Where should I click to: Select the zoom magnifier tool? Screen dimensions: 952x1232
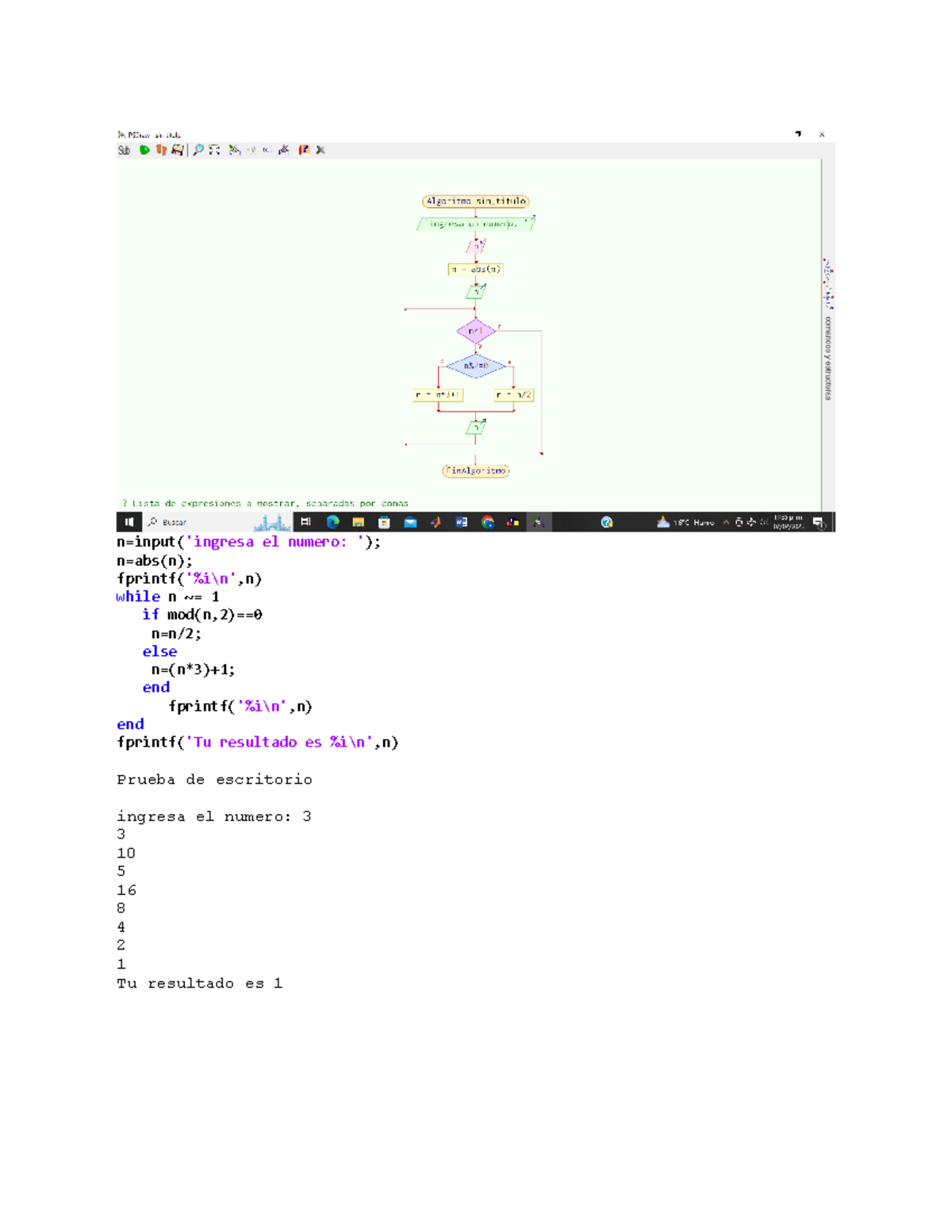pyautogui.click(x=198, y=149)
